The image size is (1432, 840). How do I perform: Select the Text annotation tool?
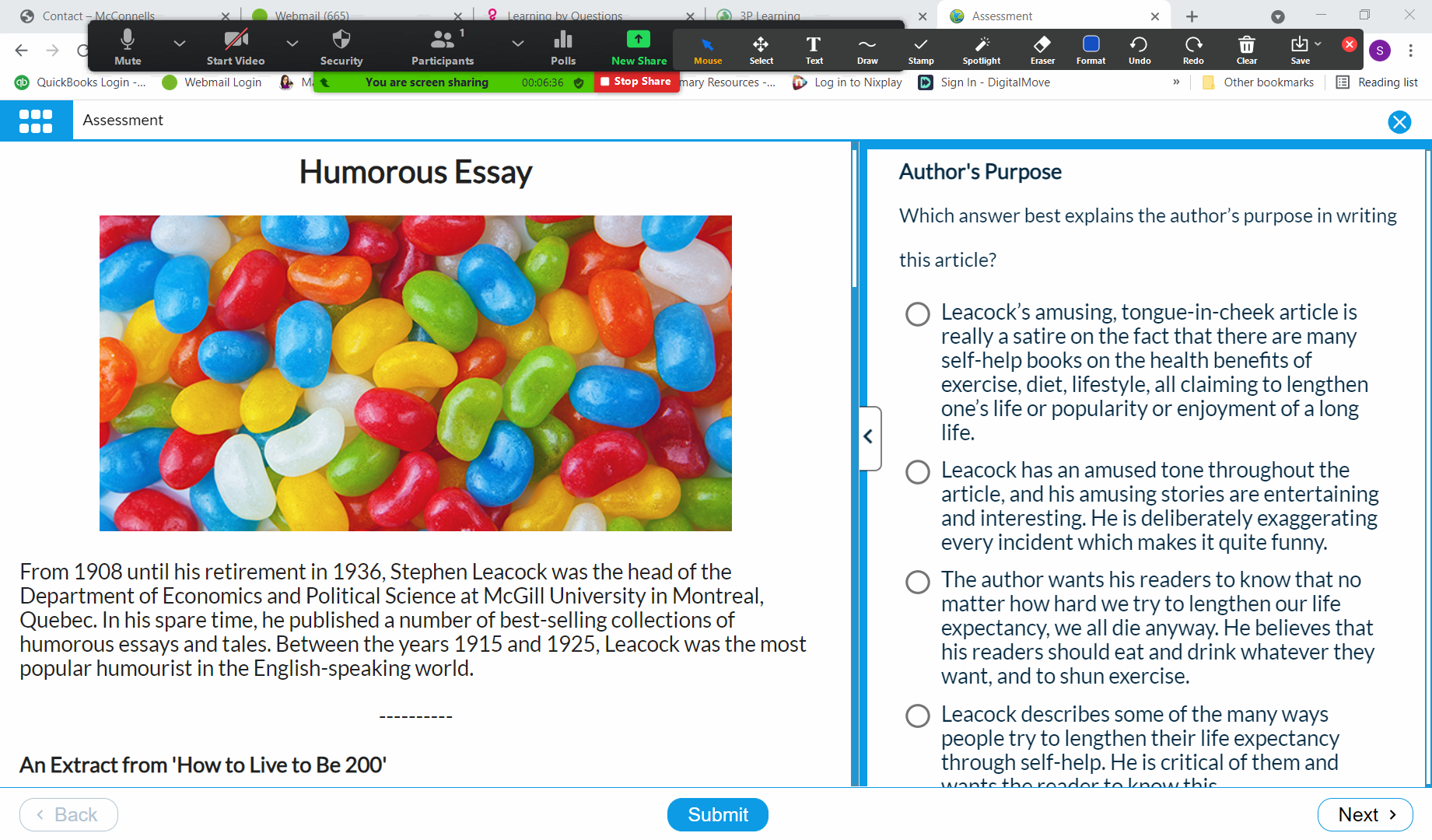click(x=814, y=50)
